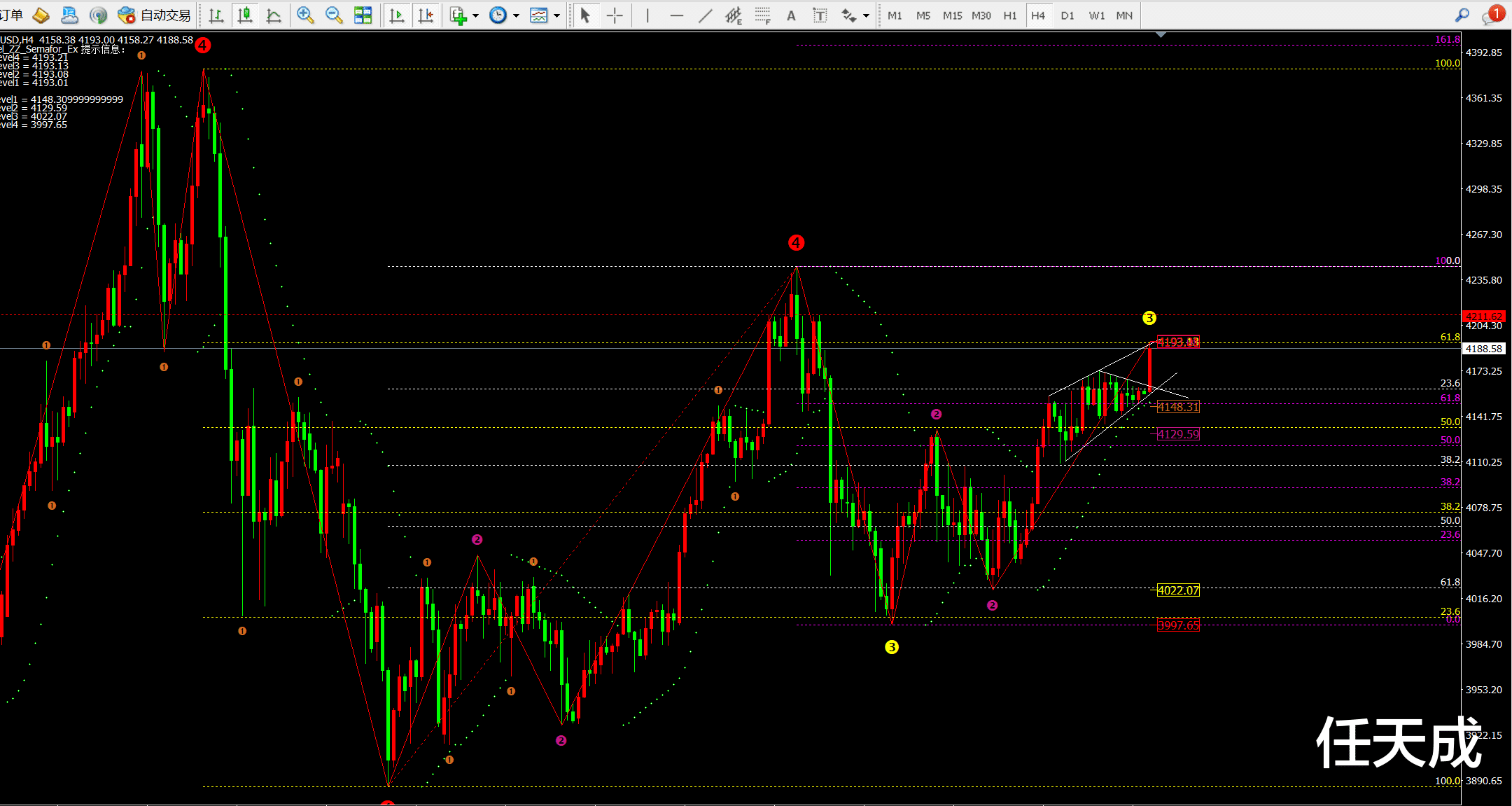1512x806 pixels.
Task: Expand the add indicators dropdown arrow
Action: 475,15
